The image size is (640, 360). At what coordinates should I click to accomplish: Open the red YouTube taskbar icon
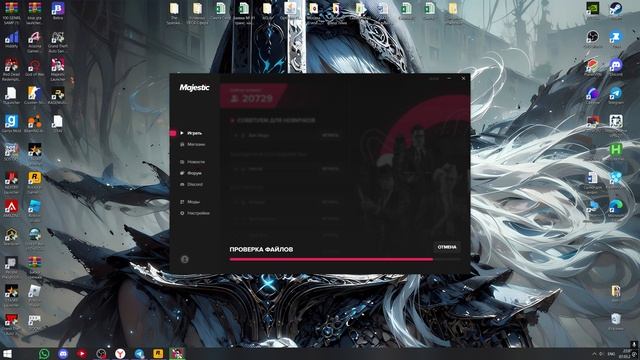82,353
